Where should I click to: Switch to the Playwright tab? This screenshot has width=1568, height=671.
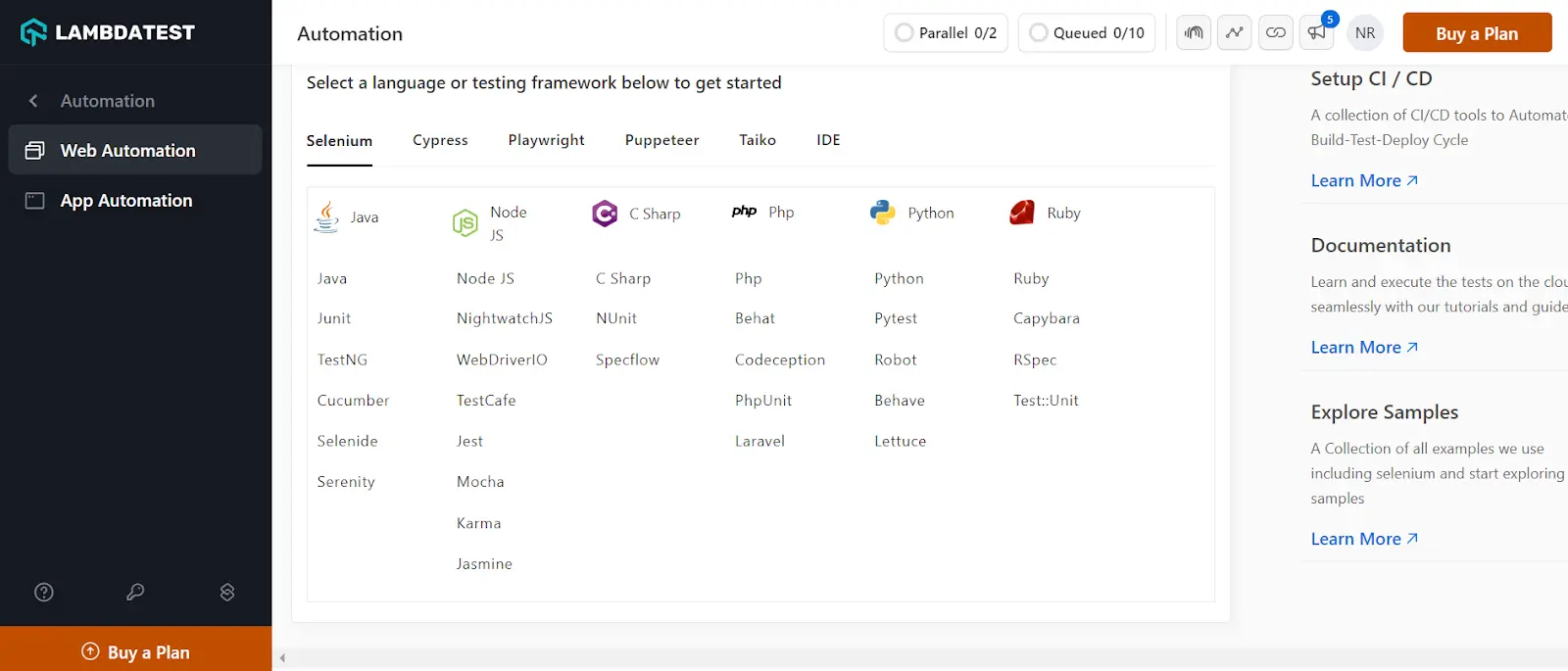[x=546, y=140]
